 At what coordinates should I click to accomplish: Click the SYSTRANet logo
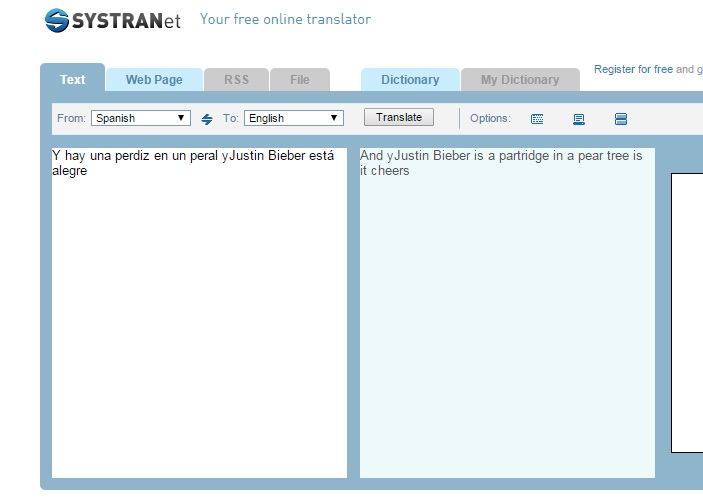click(113, 20)
